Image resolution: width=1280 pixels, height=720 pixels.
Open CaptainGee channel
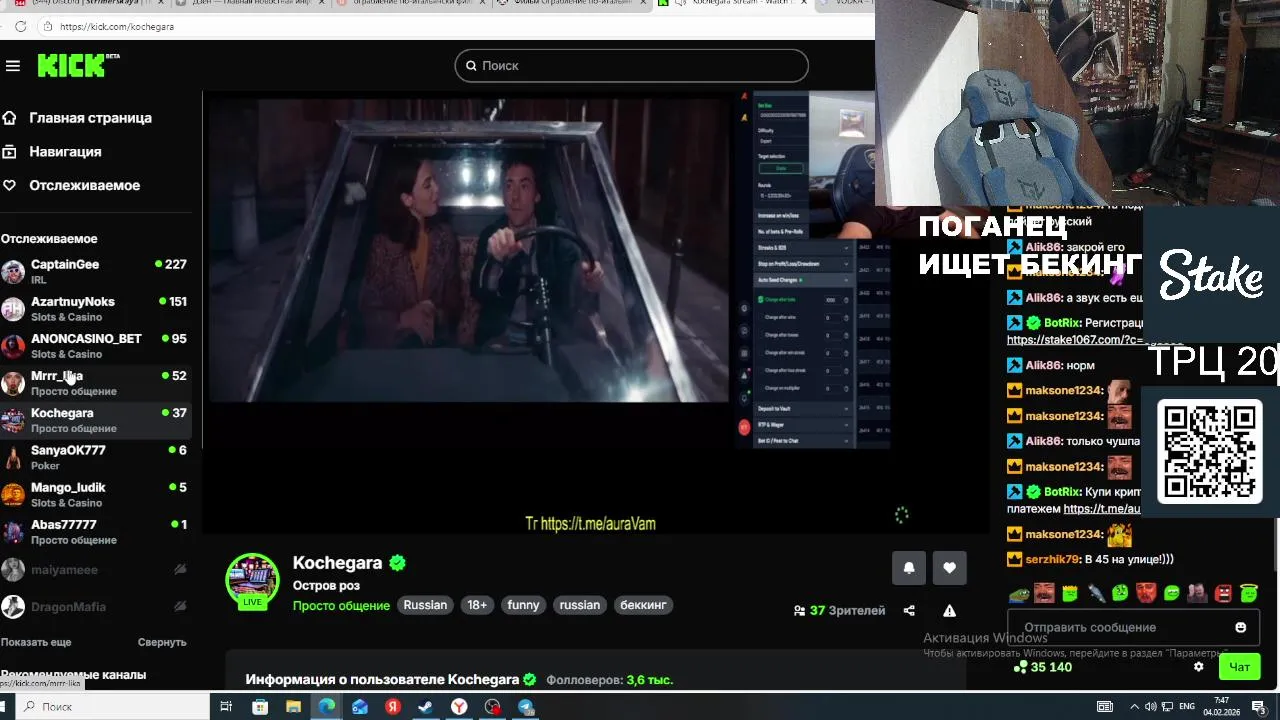[x=96, y=271]
